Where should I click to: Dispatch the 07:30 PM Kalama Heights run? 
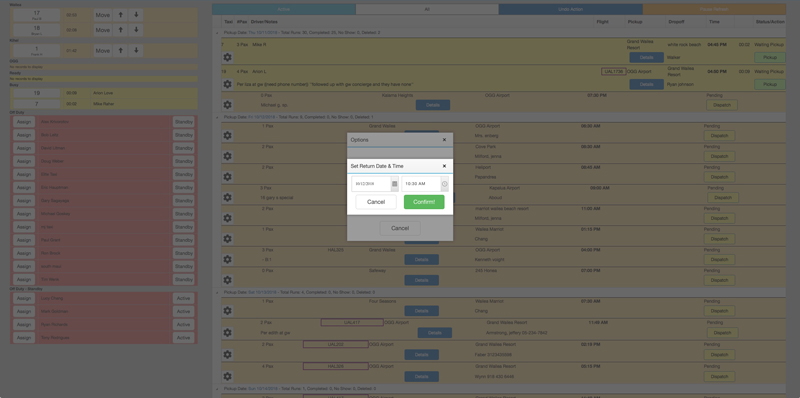click(722, 105)
